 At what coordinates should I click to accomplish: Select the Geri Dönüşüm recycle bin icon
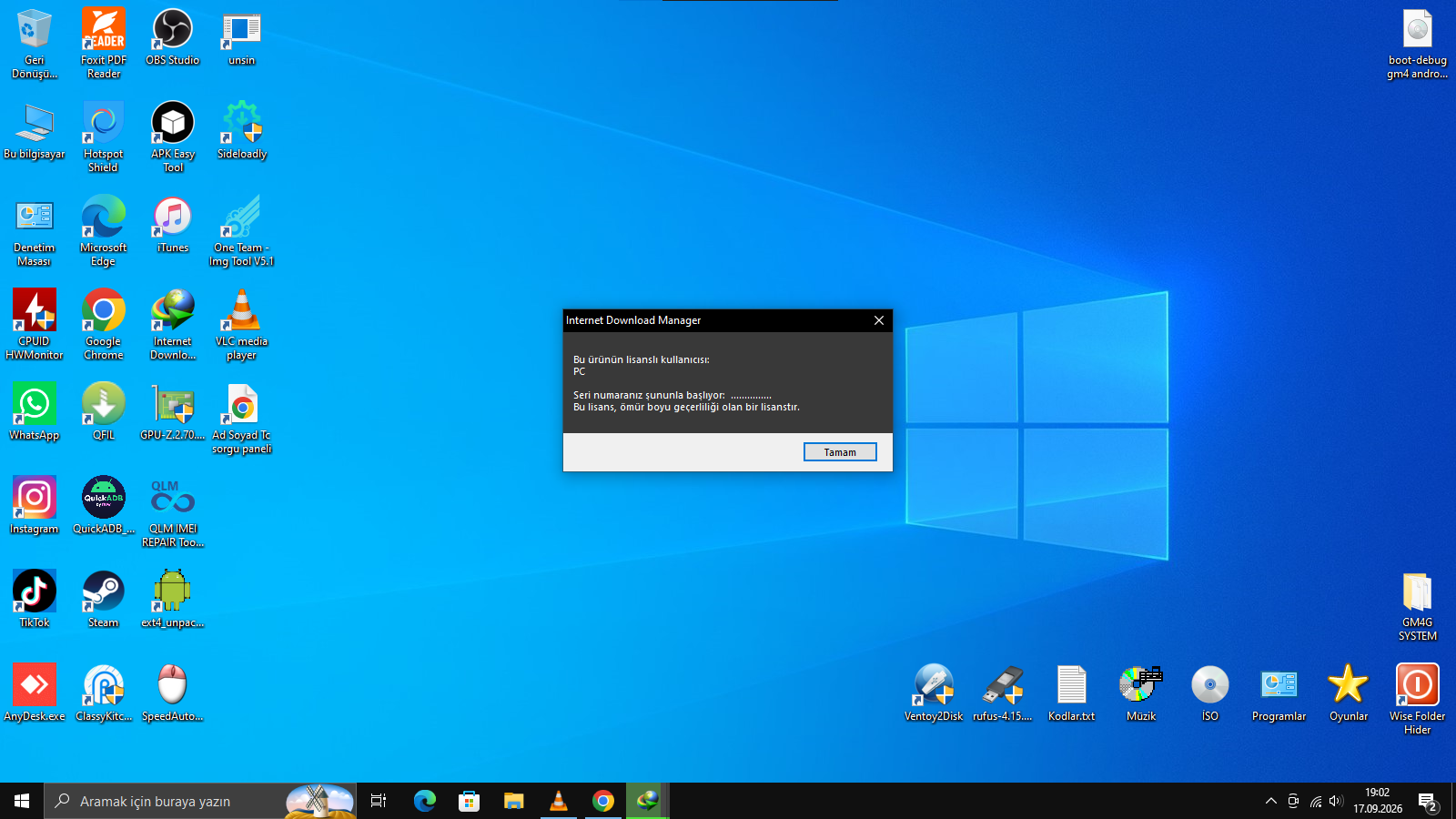click(35, 44)
